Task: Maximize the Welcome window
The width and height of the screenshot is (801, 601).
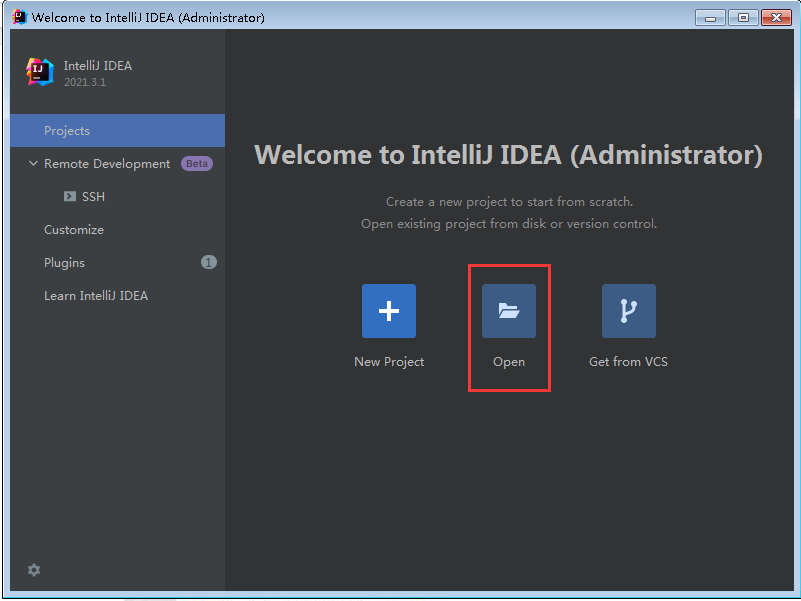Action: [743, 17]
